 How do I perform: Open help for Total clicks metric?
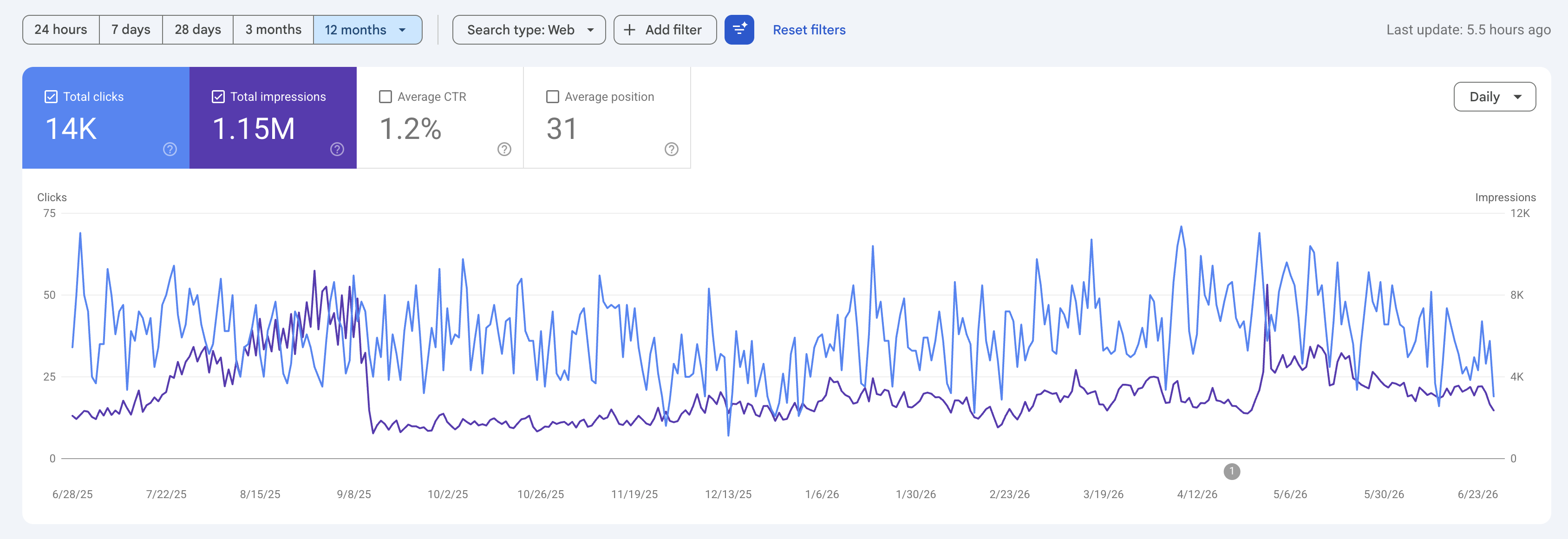pyautogui.click(x=170, y=149)
